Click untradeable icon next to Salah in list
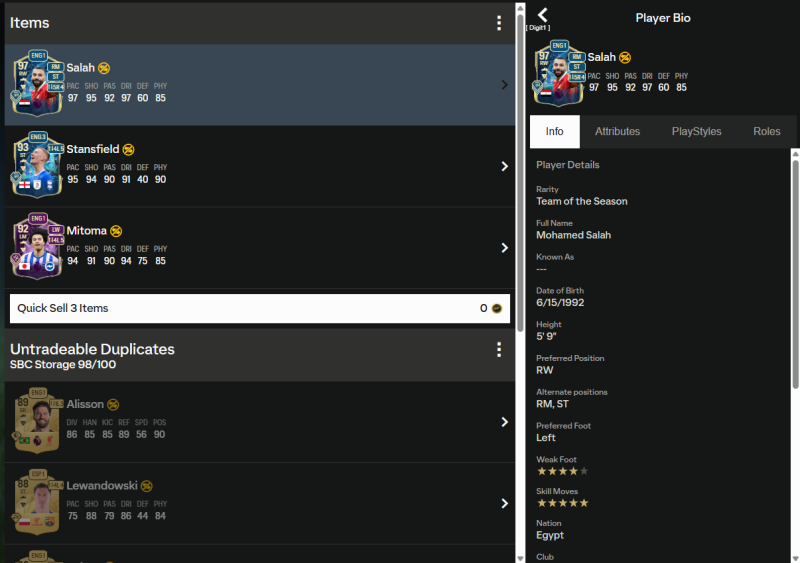The height and width of the screenshot is (563, 800). click(x=104, y=68)
